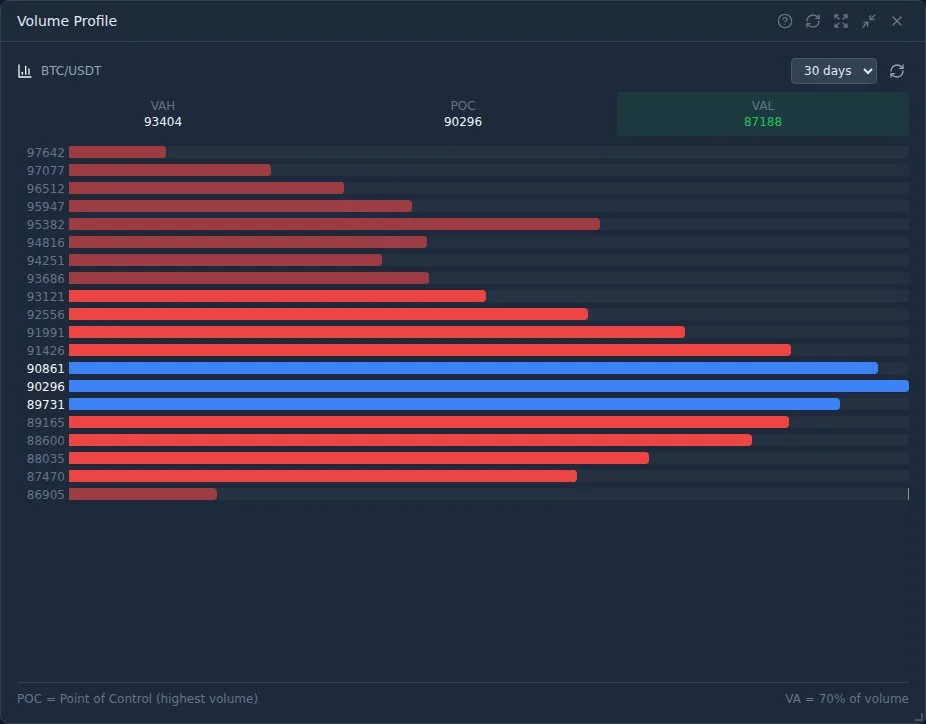Image resolution: width=926 pixels, height=724 pixels.
Task: Click the 94816 volume bar
Action: tap(248, 242)
